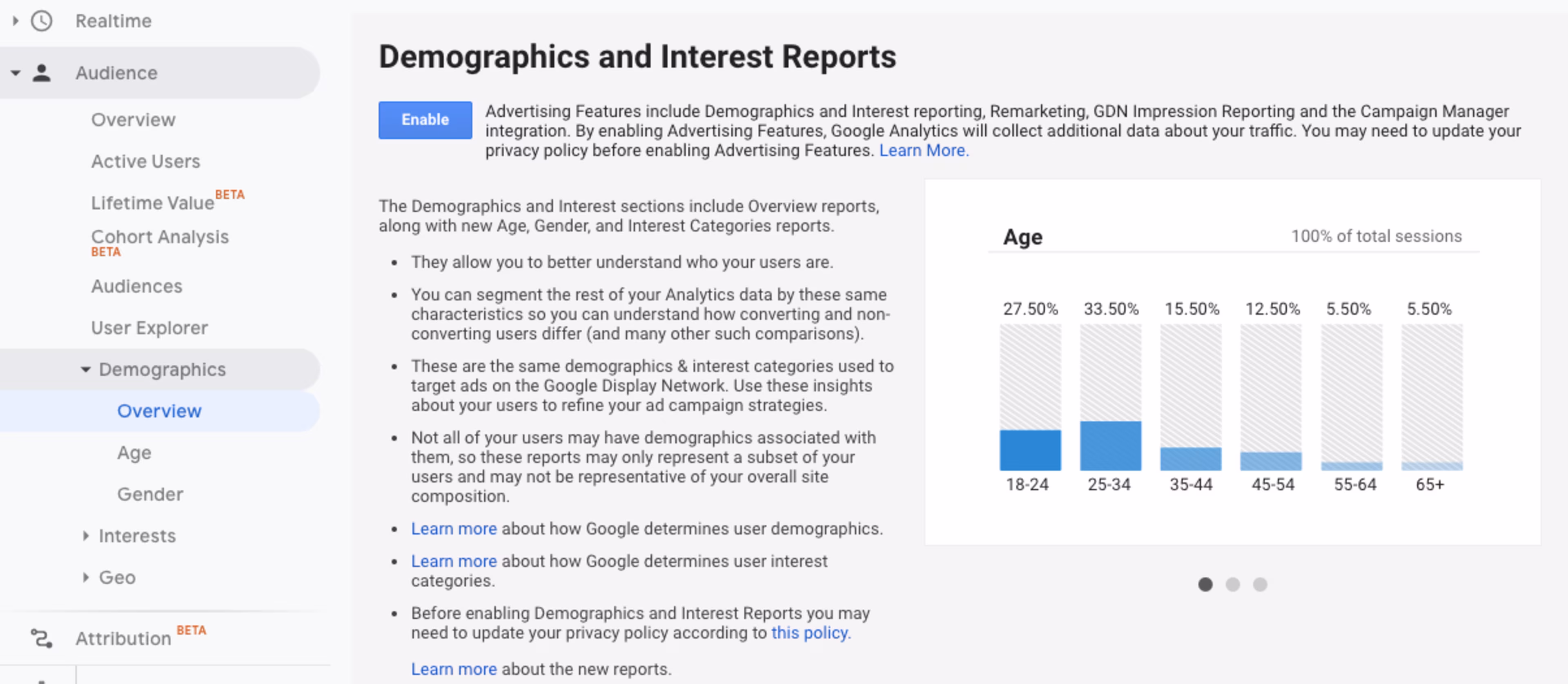Select Active Users in the sidebar

pyautogui.click(x=145, y=161)
